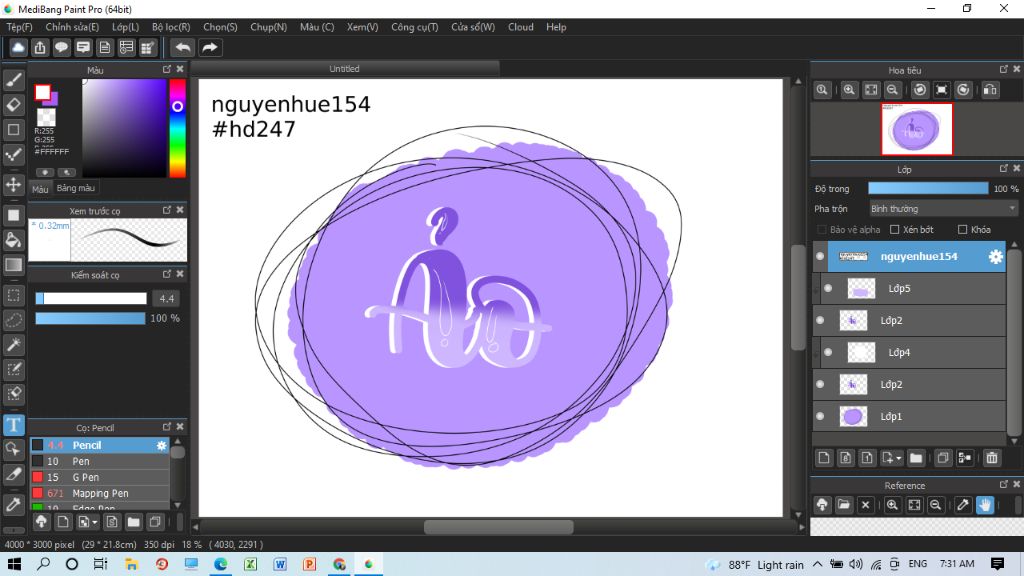This screenshot has width=1024, height=576.
Task: Hide the Lớp1 layer
Action: tap(820, 417)
